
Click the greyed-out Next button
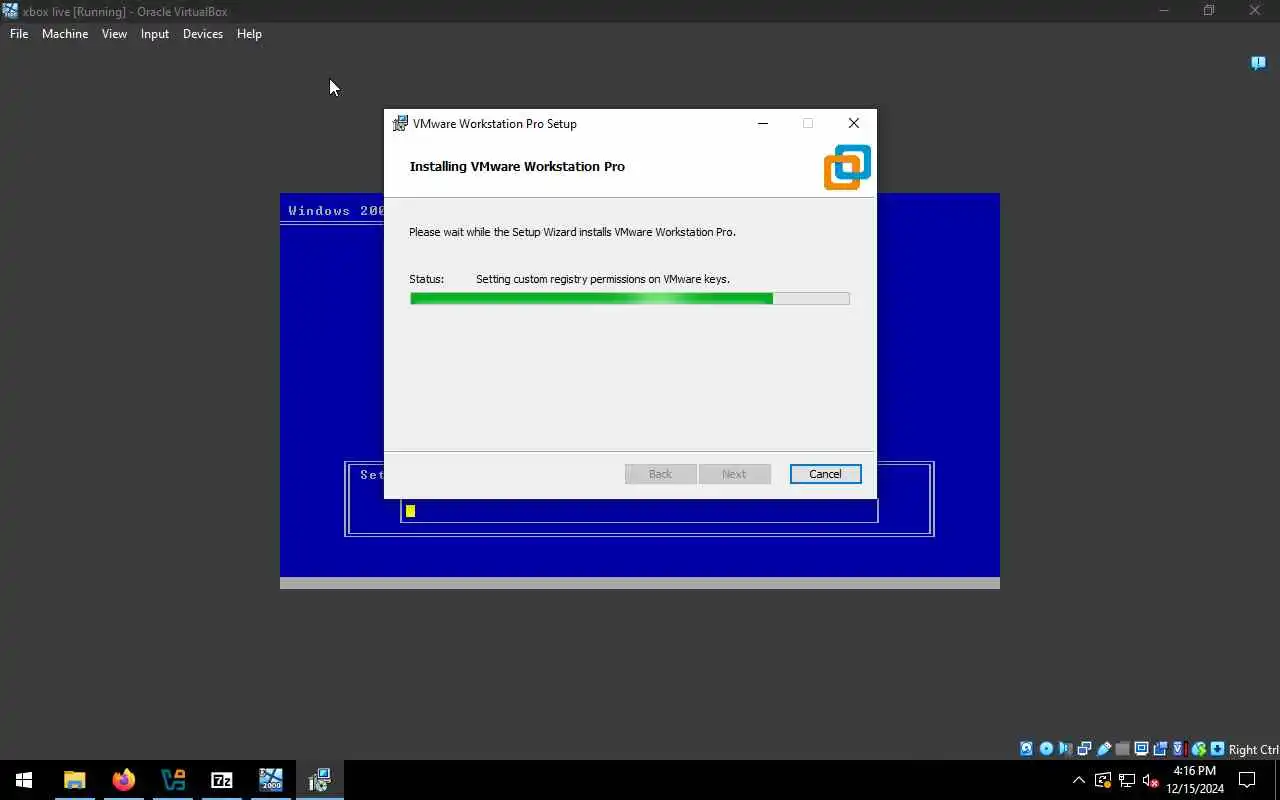[x=734, y=474]
